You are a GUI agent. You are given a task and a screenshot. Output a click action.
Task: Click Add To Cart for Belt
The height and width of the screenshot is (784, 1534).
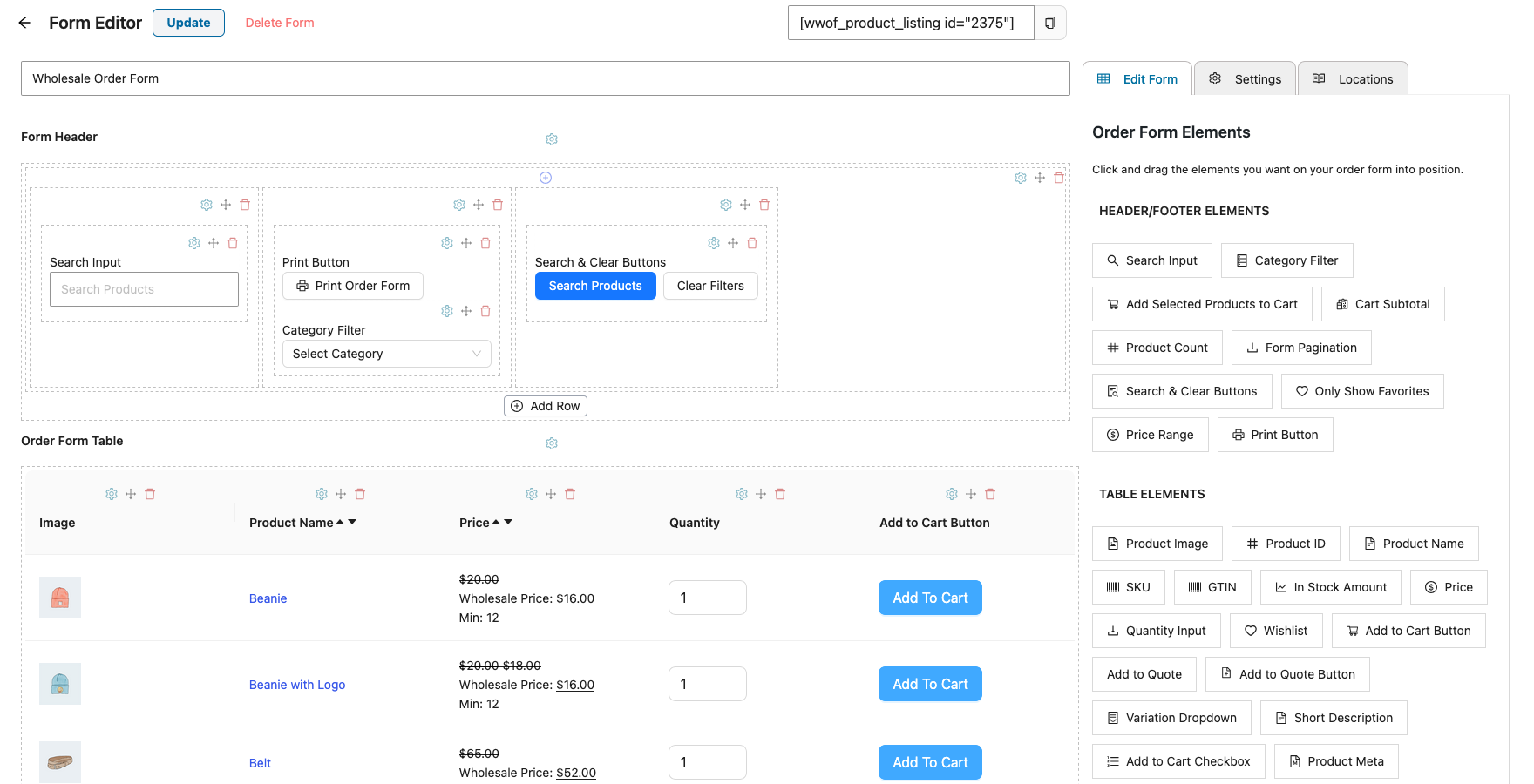930,762
